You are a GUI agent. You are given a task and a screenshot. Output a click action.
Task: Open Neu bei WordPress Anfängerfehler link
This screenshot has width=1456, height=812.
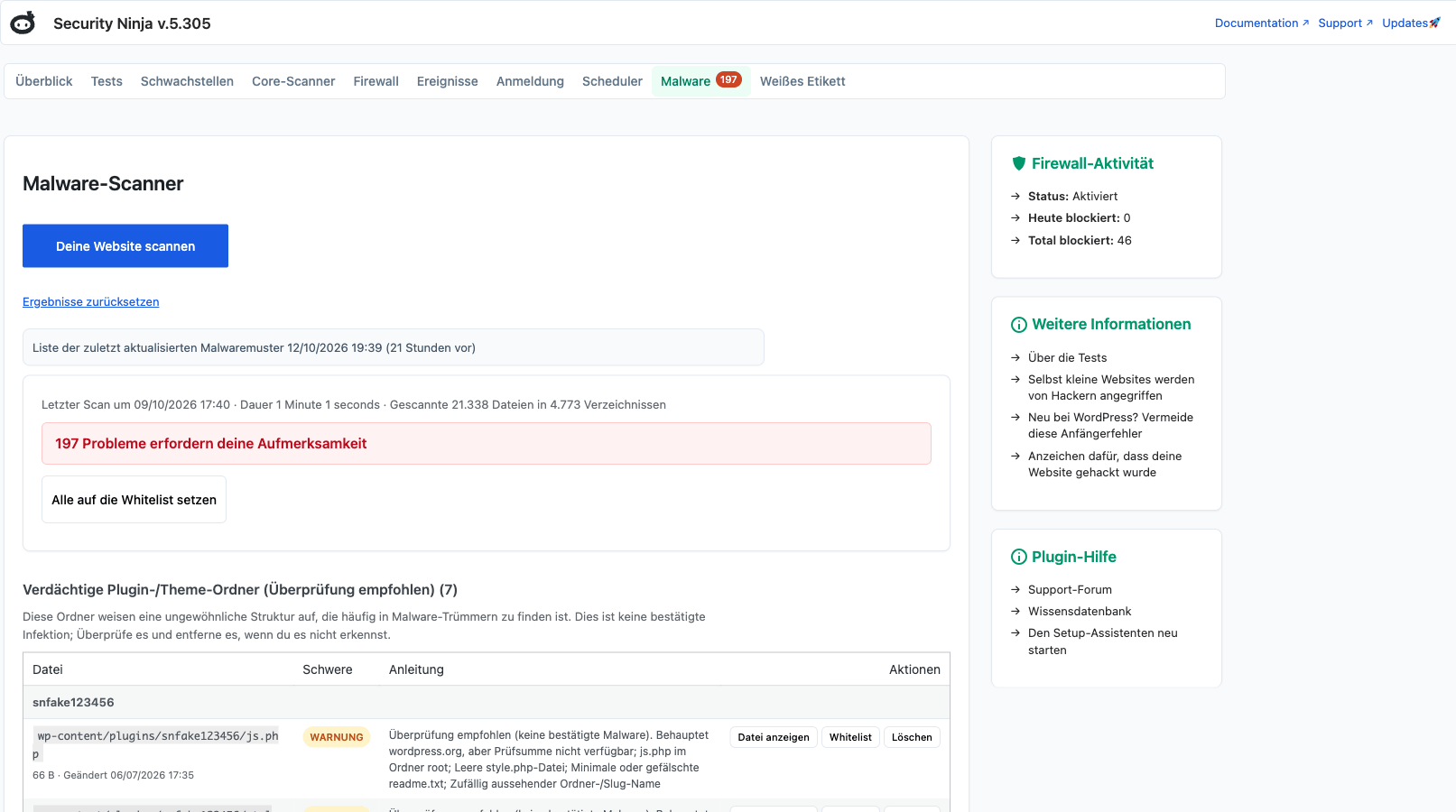1110,426
